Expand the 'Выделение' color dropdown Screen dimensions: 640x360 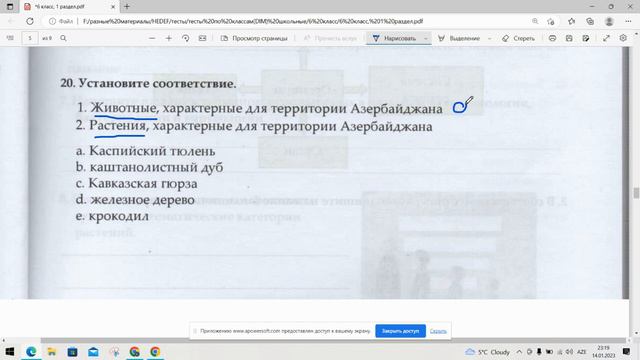coord(489,38)
